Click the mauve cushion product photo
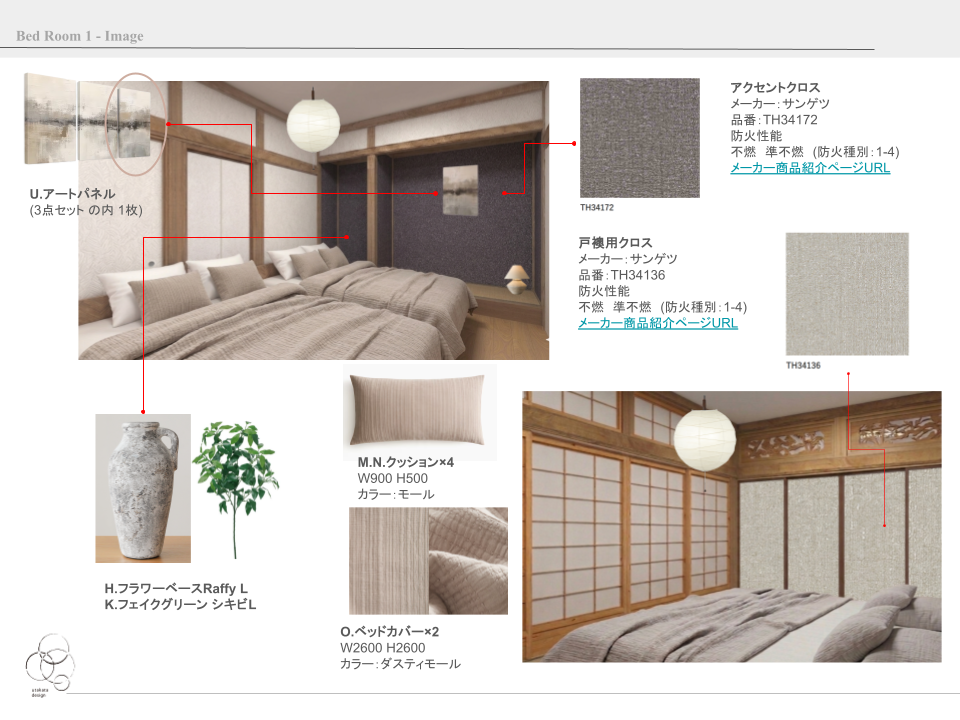The height and width of the screenshot is (720, 960). tap(420, 411)
